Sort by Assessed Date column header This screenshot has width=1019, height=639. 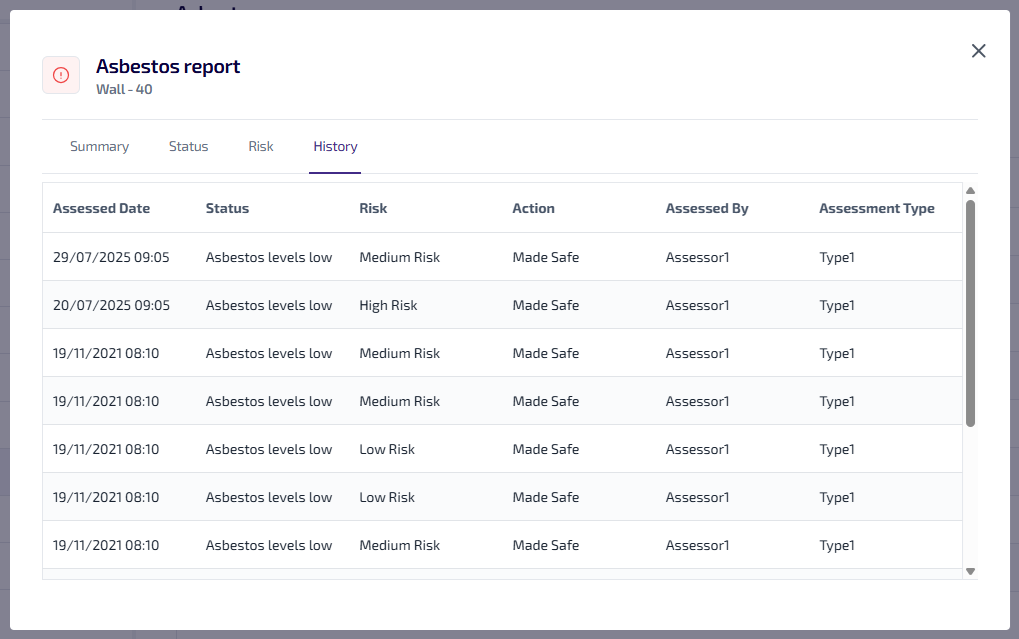point(101,208)
